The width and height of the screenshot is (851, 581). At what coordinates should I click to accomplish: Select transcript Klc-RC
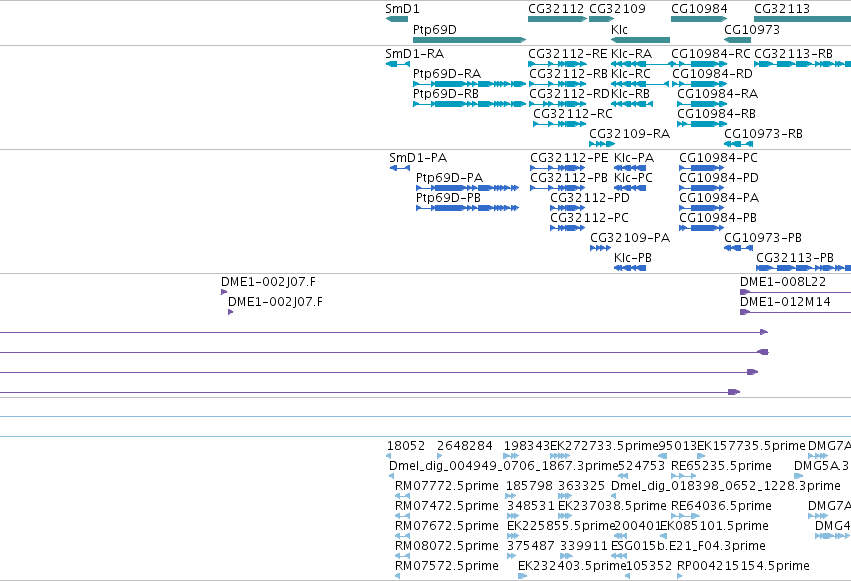point(640,84)
